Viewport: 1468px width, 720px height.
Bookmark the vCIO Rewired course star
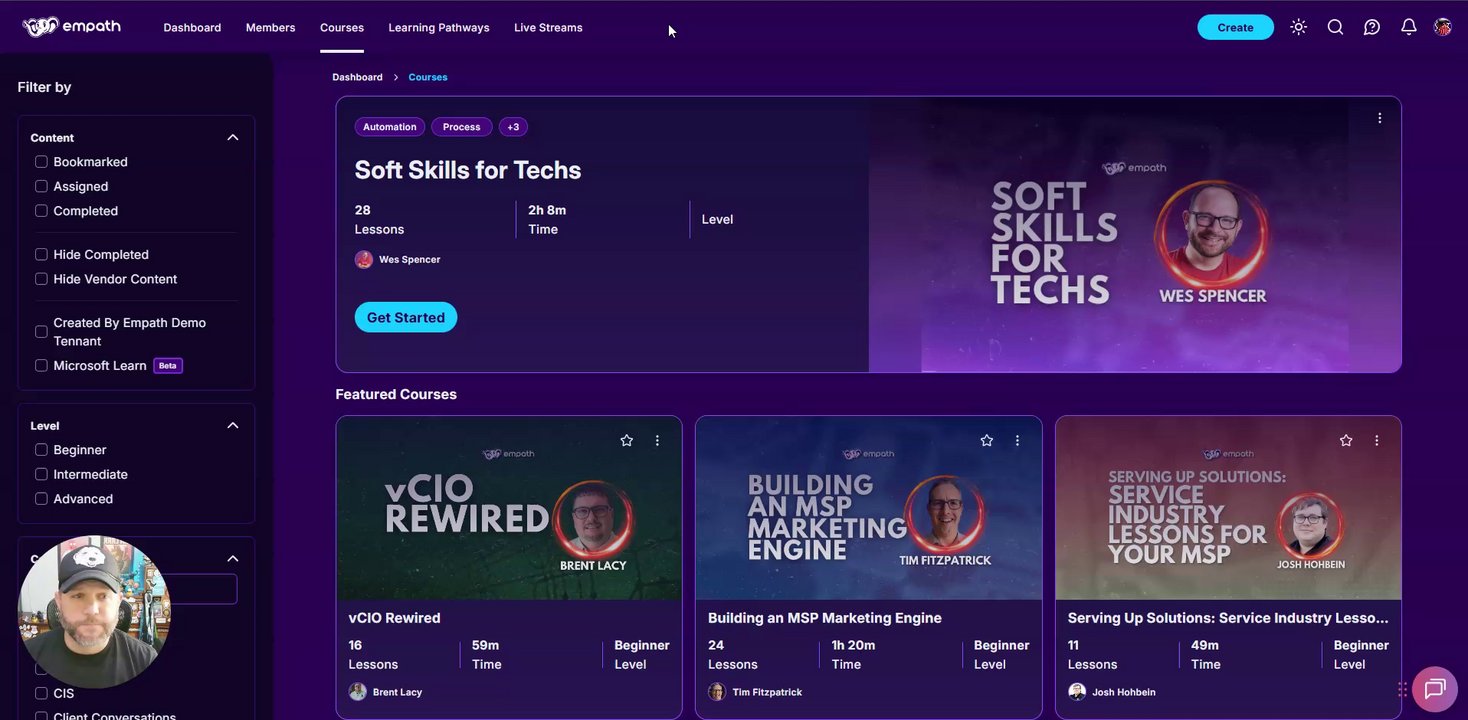click(x=627, y=440)
